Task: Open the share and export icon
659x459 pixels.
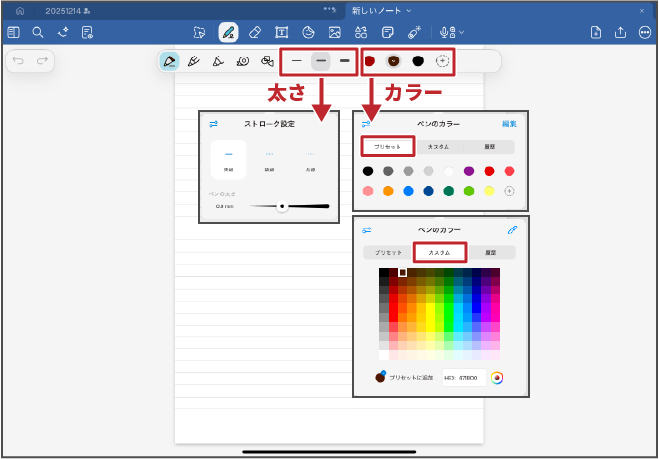Action: [x=620, y=32]
